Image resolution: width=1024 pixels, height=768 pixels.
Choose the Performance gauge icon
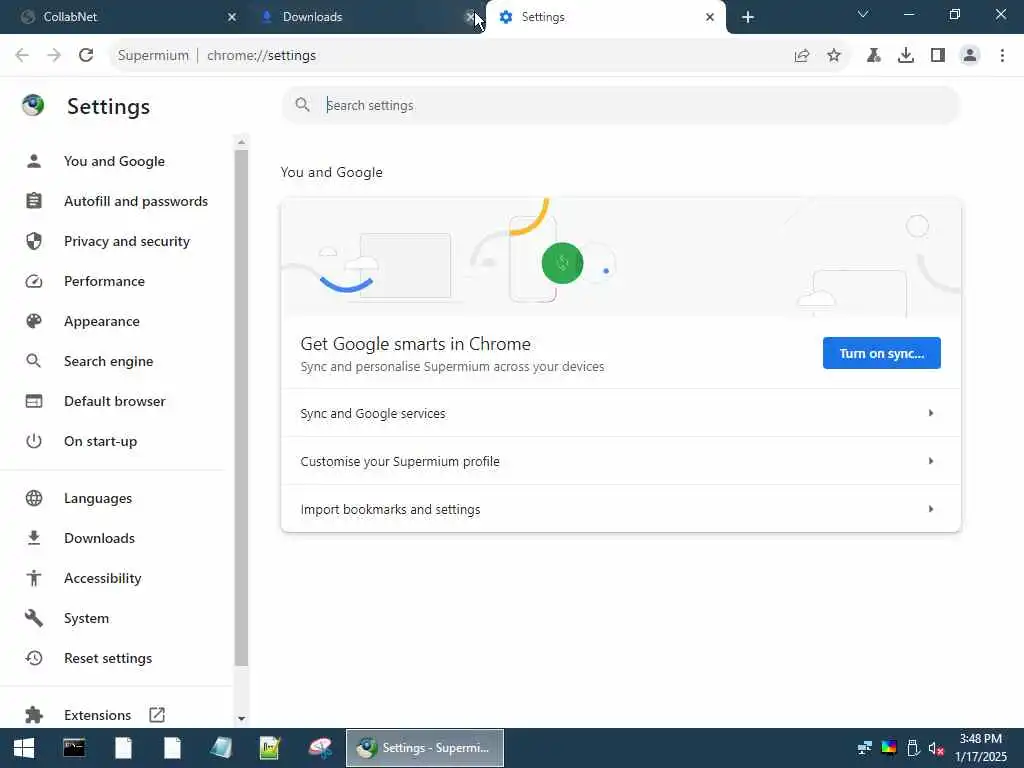(x=34, y=281)
